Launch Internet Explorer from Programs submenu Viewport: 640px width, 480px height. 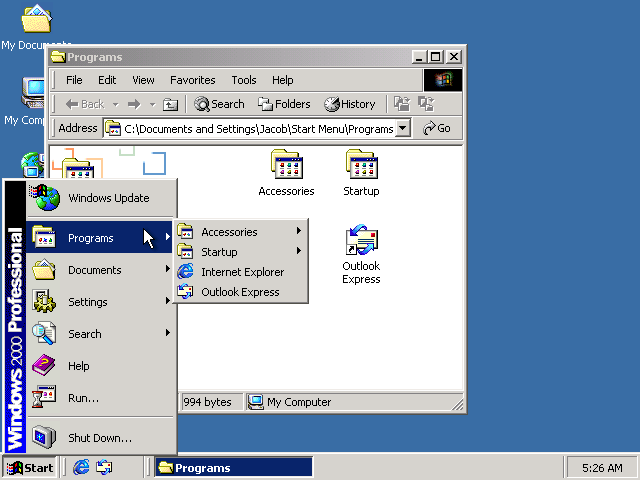[x=241, y=272]
